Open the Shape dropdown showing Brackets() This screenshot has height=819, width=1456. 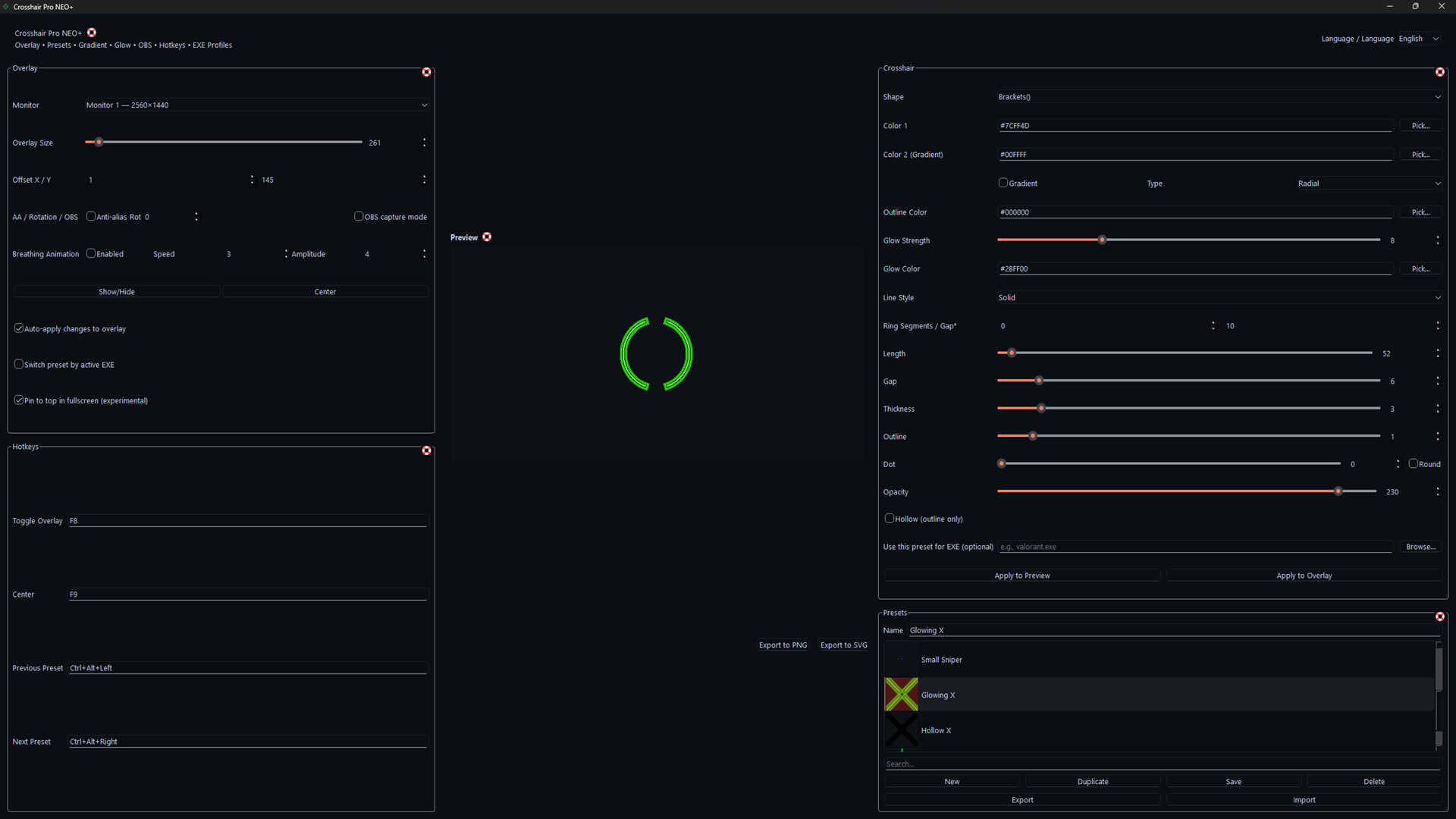(1219, 96)
